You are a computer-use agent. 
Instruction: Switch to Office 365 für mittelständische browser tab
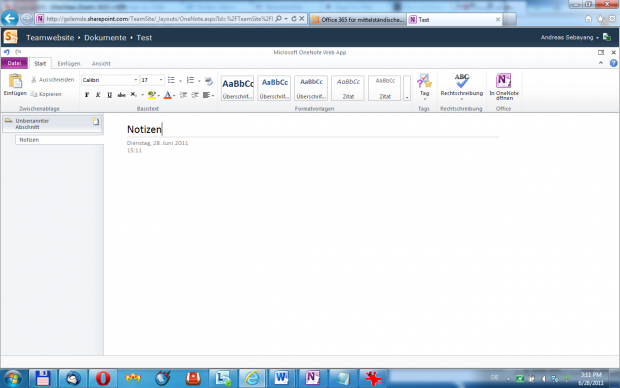click(359, 19)
